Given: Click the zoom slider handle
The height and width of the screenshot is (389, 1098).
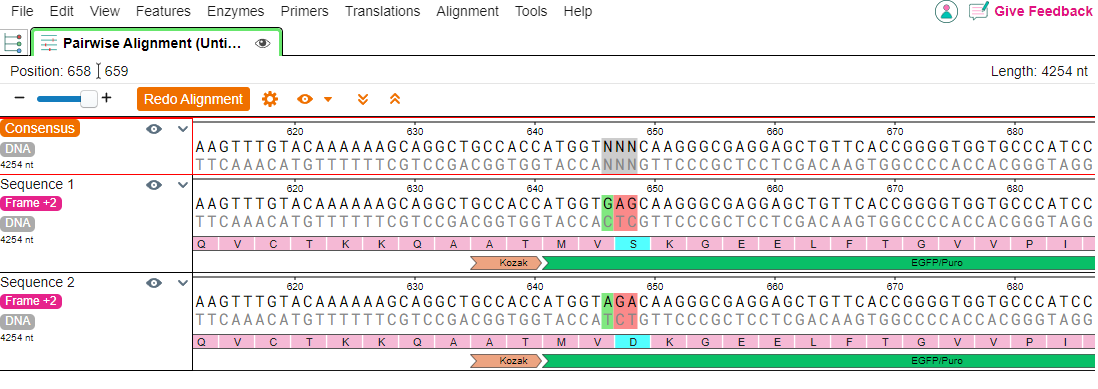Looking at the screenshot, I should 89,99.
